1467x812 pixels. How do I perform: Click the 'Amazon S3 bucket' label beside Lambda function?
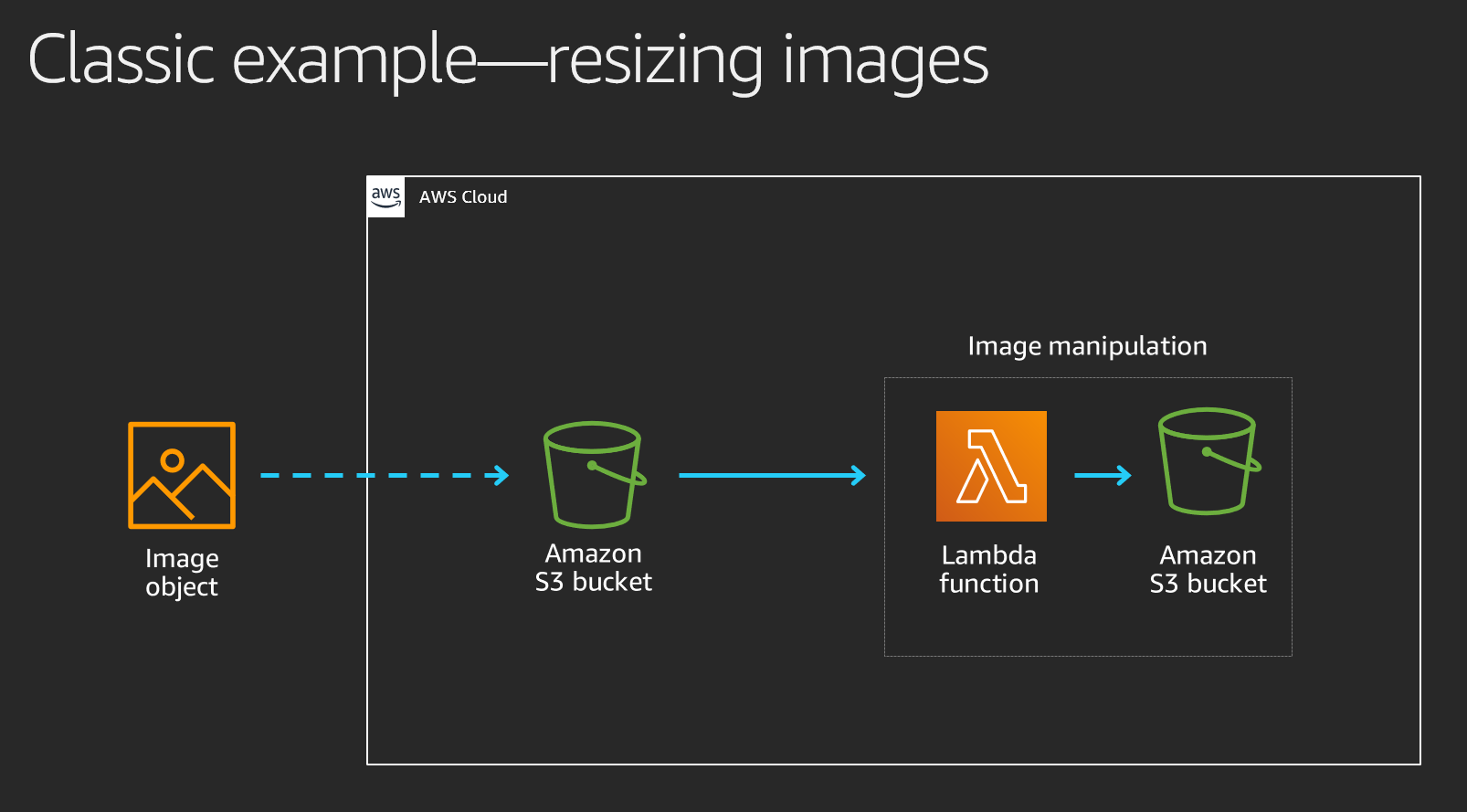[x=1208, y=569]
